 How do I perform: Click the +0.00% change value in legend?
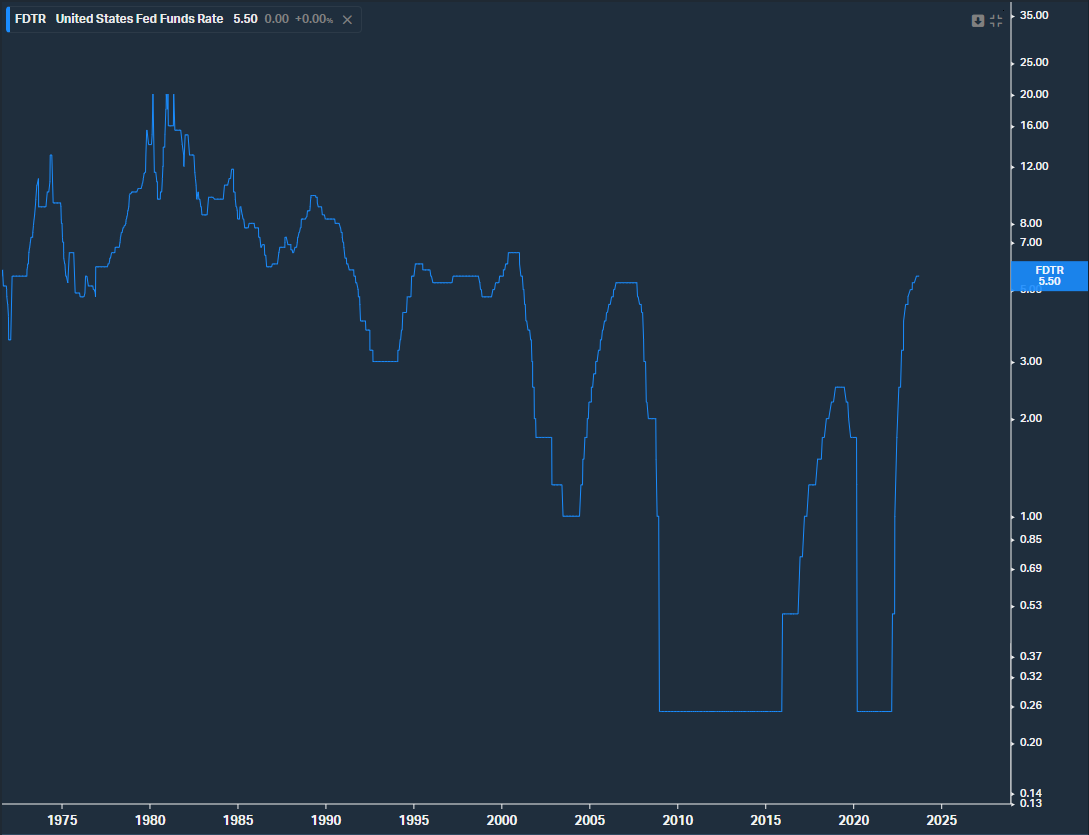(x=313, y=19)
